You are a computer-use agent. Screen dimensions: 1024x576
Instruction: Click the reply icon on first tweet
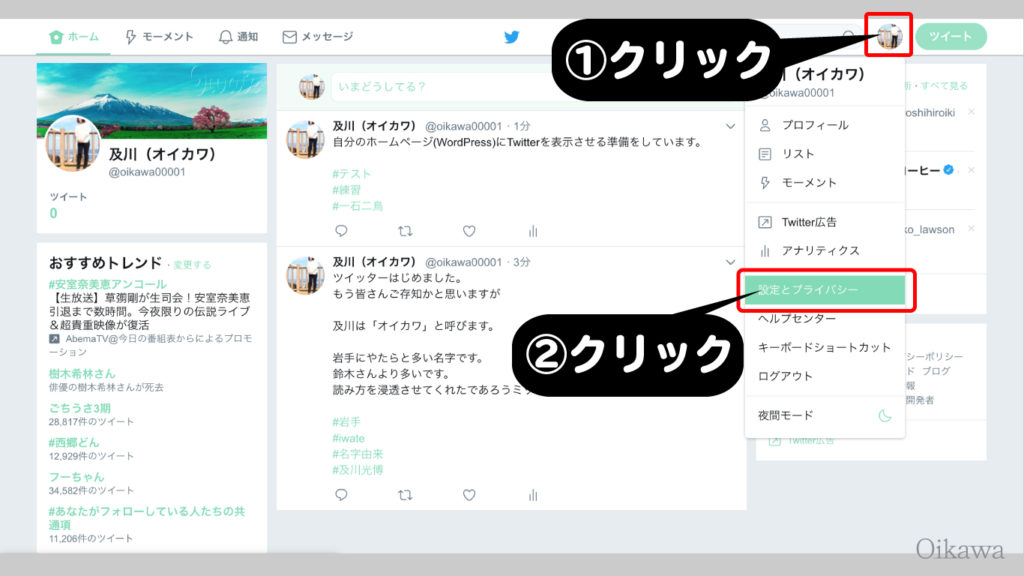(x=341, y=230)
